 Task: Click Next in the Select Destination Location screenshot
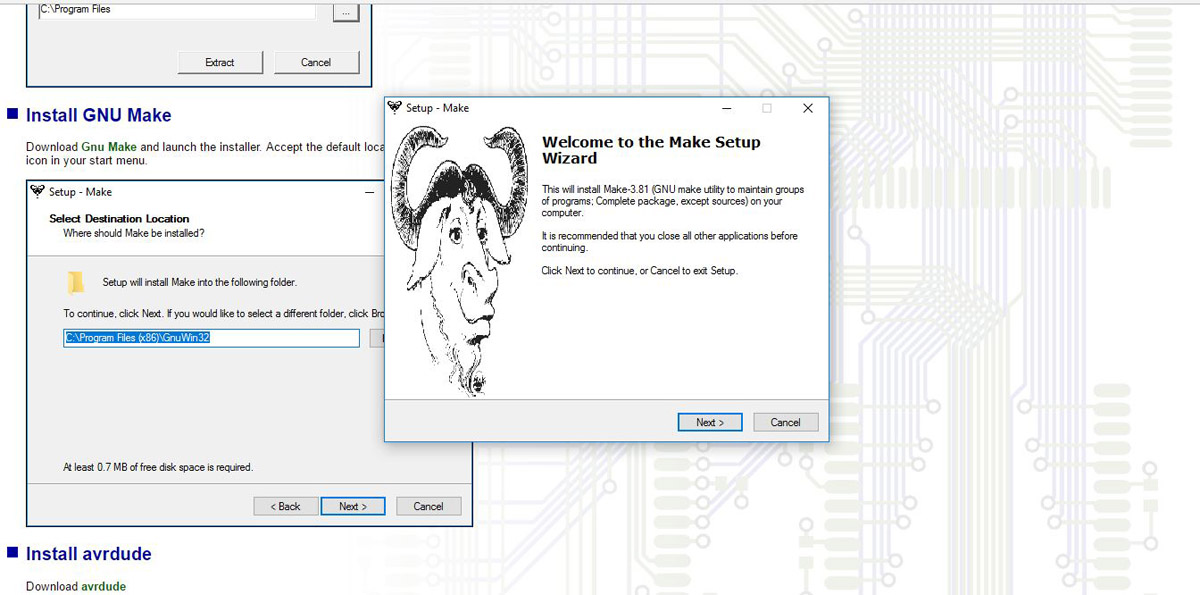(353, 506)
